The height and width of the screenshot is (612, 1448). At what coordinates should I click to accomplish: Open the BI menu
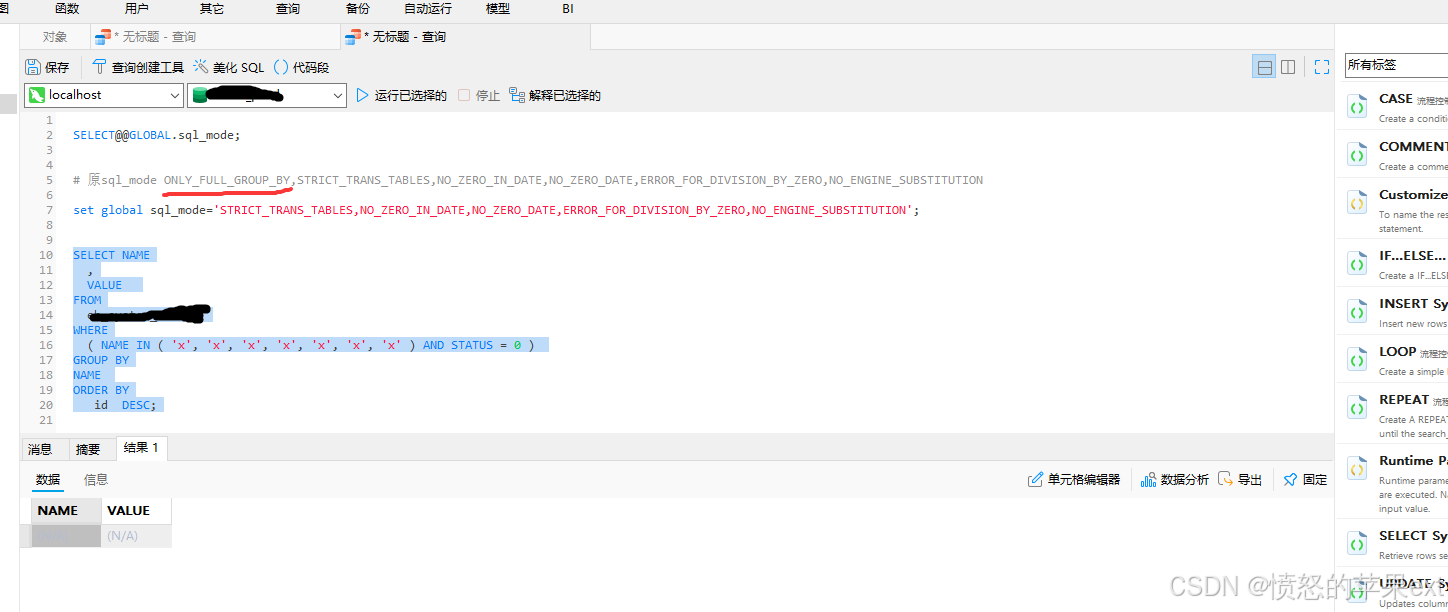[x=568, y=8]
